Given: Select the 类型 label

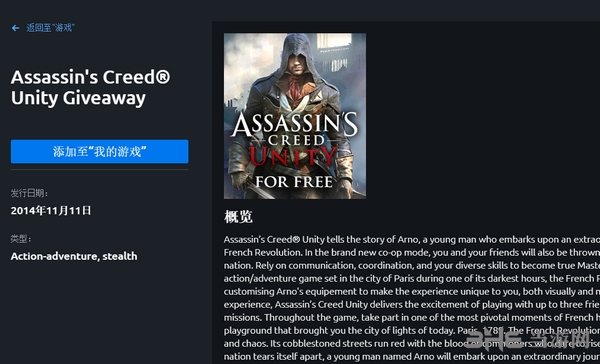Looking at the screenshot, I should tap(21, 239).
